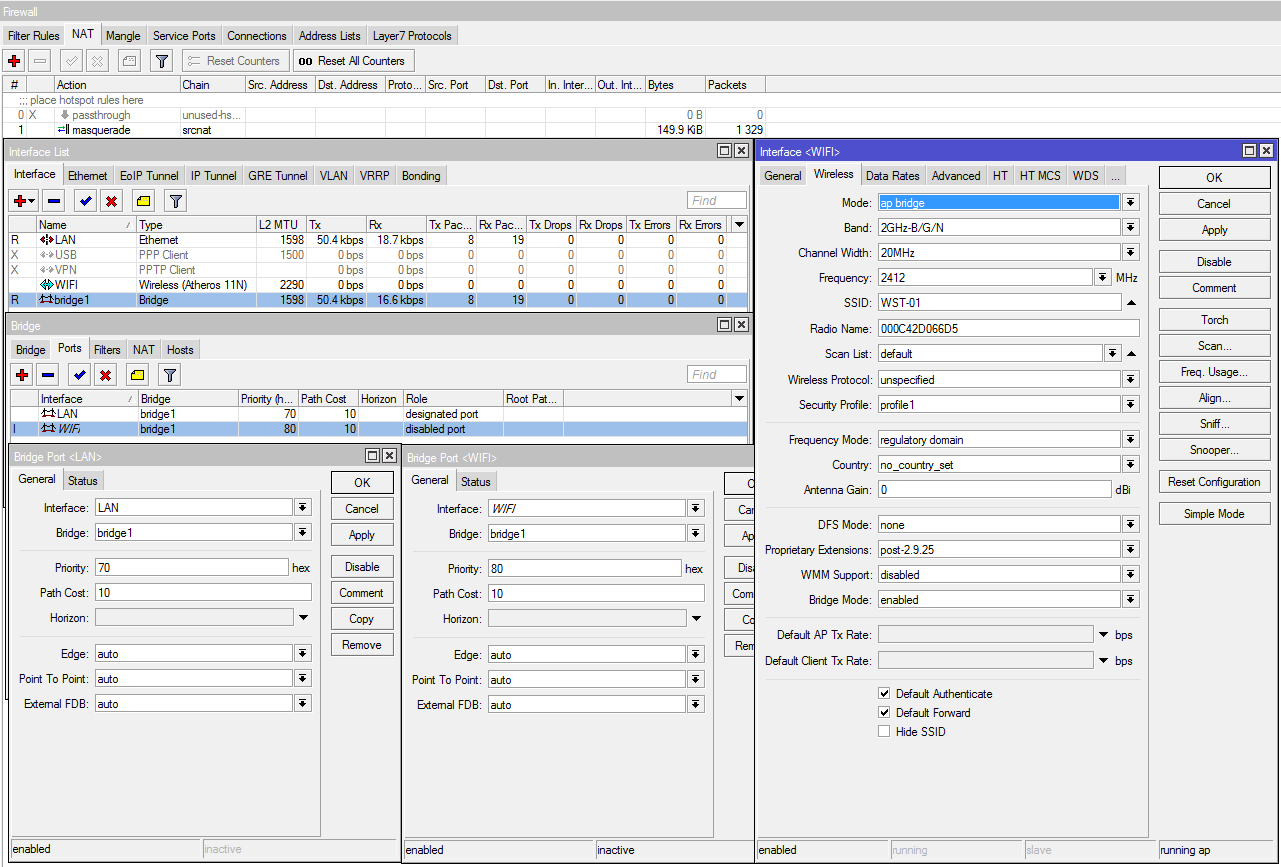Enable interface with blue checkmark in Interface List
The image size is (1281, 867).
tap(86, 201)
